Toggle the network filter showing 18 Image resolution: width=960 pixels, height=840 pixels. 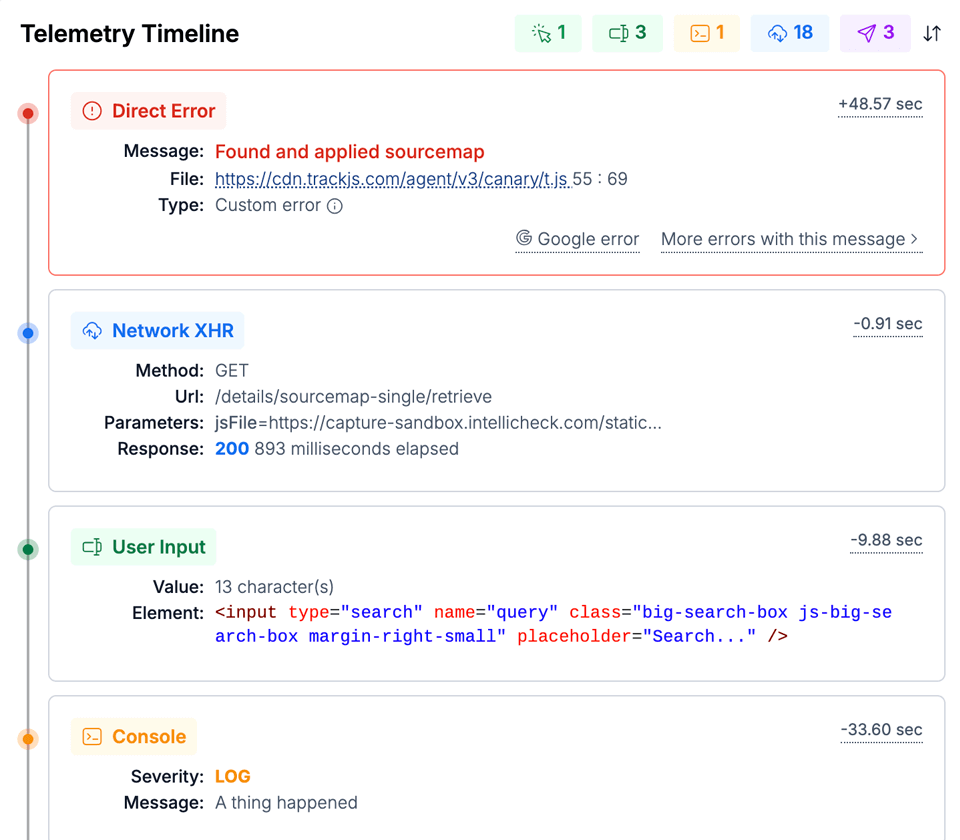click(x=789, y=33)
